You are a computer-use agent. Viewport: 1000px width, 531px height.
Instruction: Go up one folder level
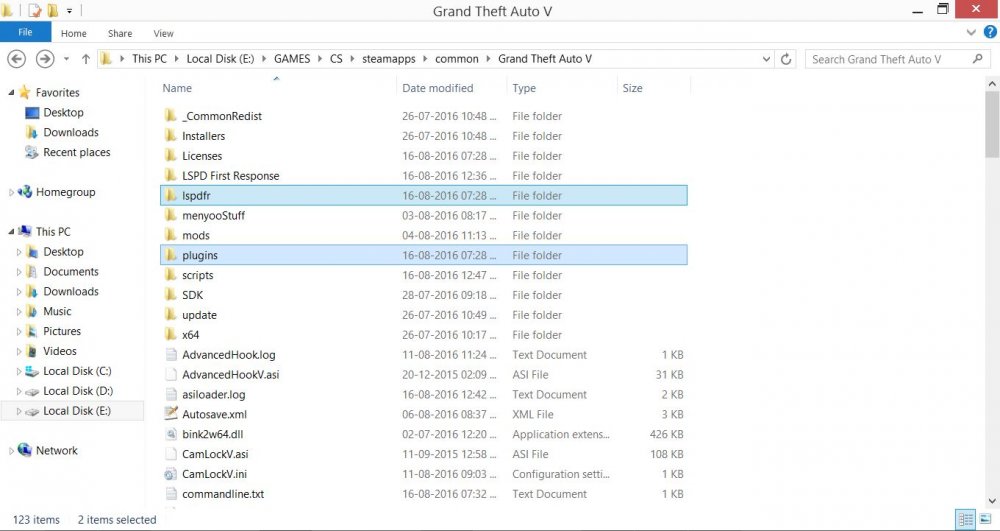85,59
